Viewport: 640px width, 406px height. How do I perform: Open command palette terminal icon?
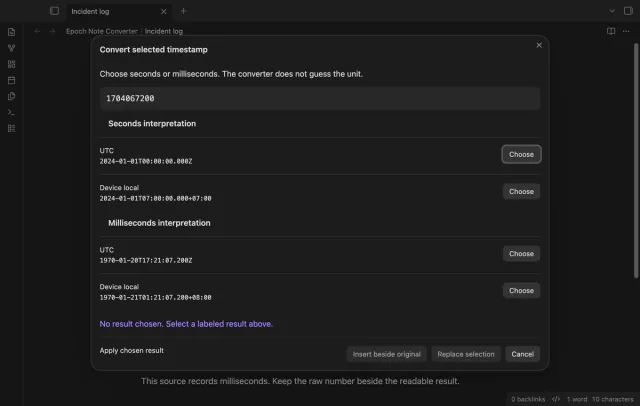11,112
